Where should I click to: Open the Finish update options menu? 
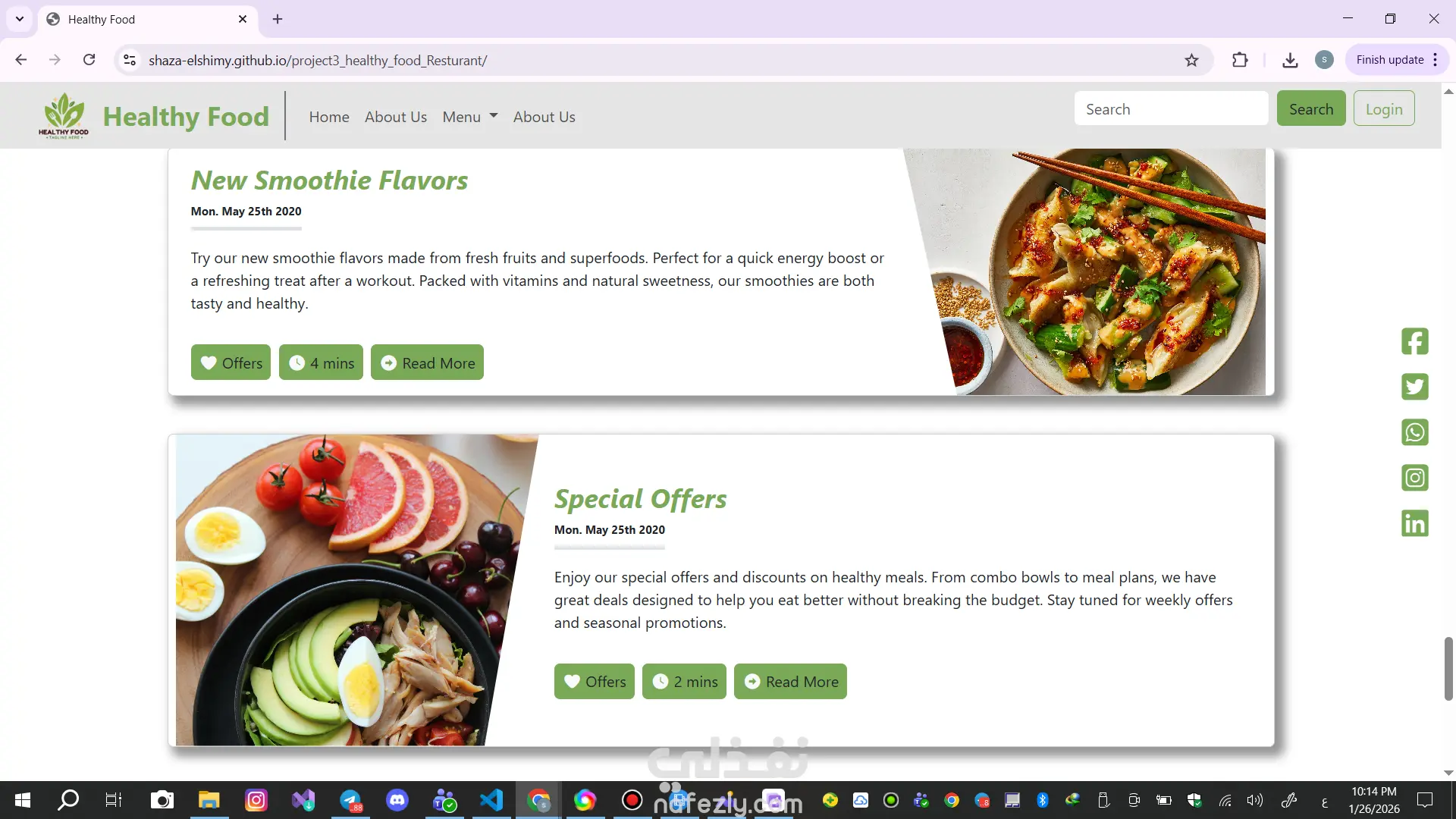click(1436, 60)
